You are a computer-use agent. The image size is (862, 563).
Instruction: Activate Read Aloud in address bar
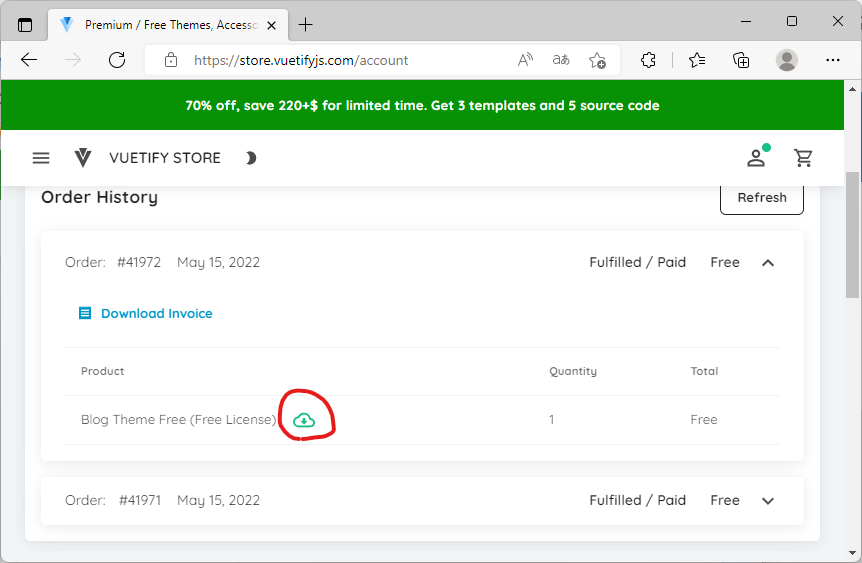point(525,60)
